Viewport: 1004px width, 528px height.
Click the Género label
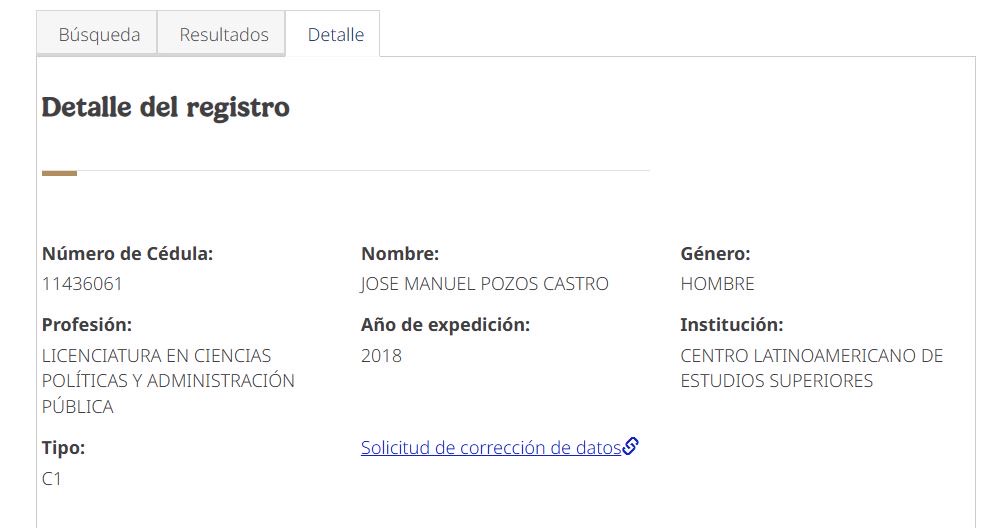[x=715, y=254]
